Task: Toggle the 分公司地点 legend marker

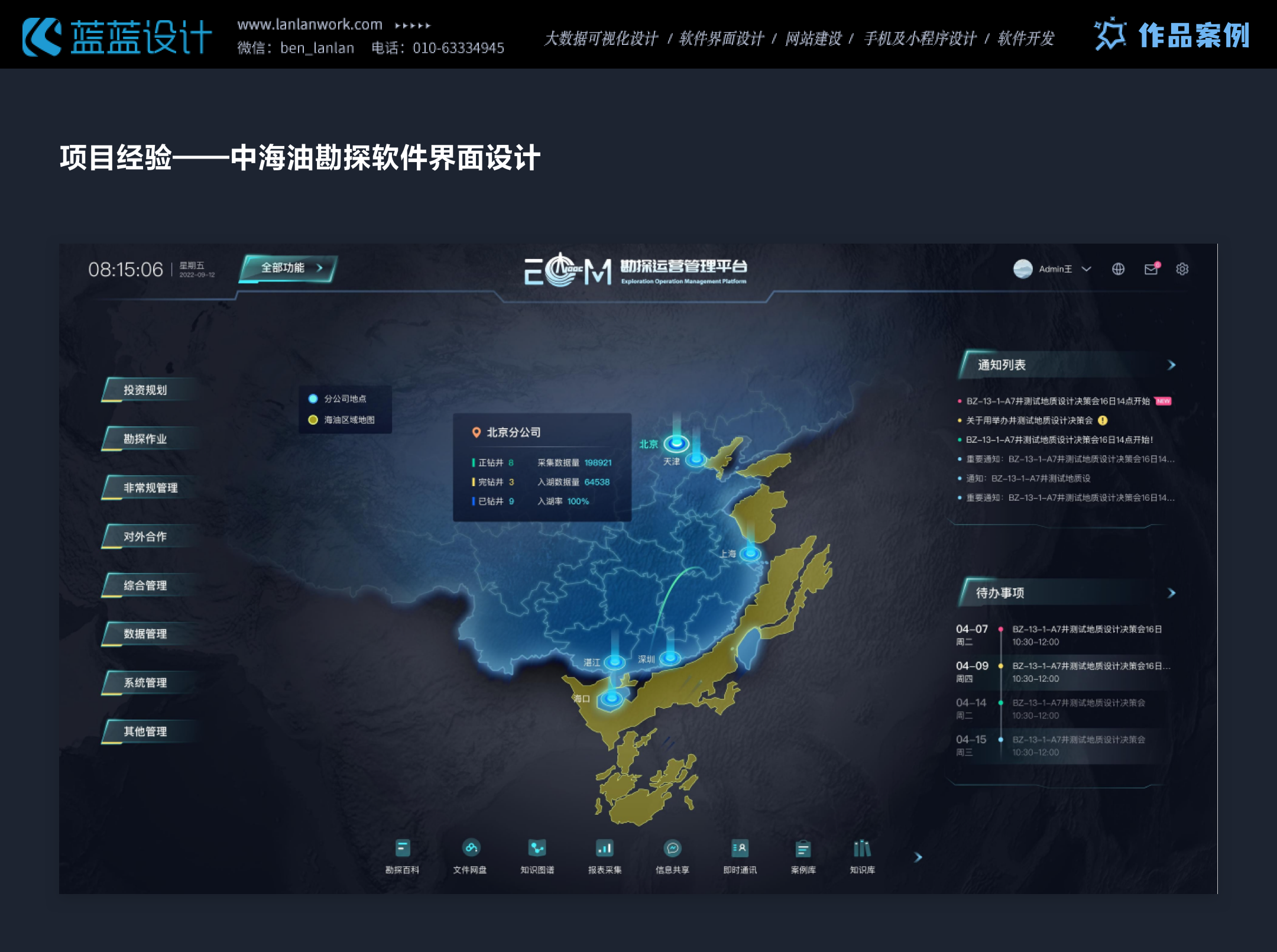Action: (313, 399)
